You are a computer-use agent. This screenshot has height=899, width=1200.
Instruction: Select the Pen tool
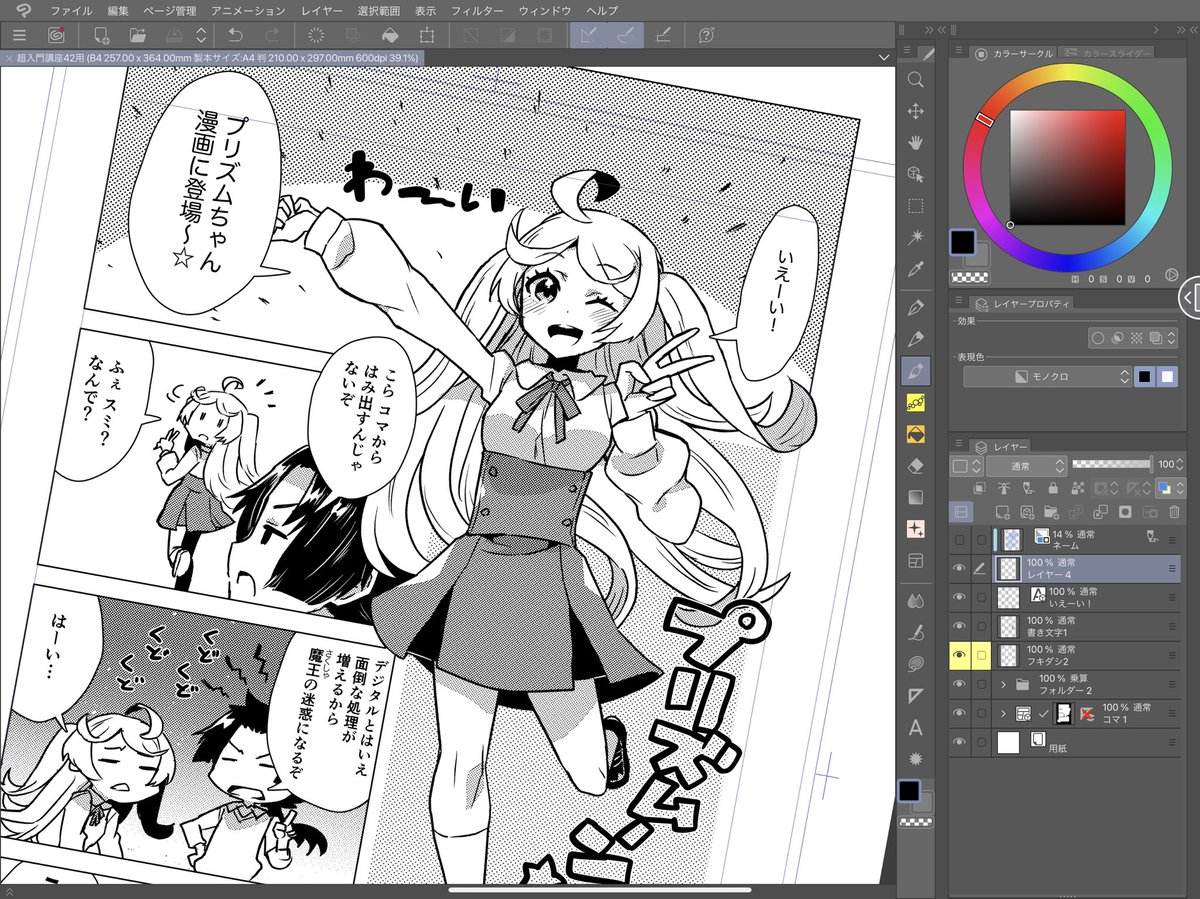point(916,306)
